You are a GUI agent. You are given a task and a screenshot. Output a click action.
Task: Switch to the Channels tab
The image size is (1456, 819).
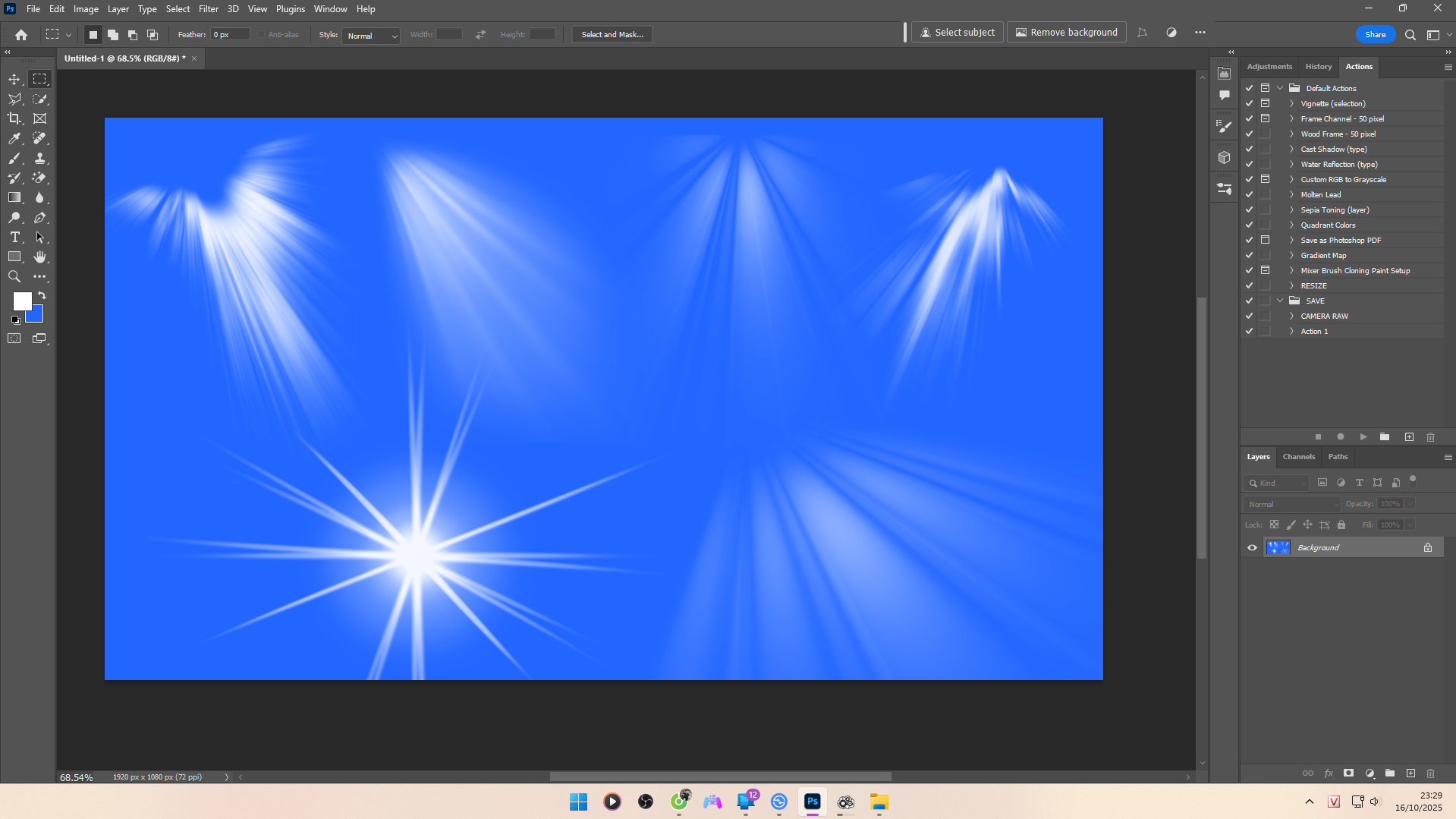click(1298, 457)
